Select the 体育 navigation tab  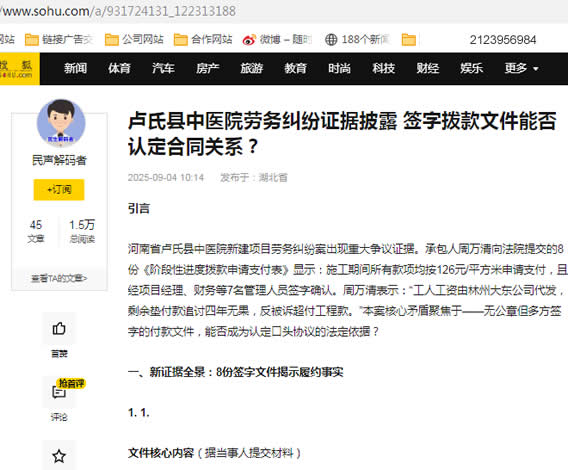pyautogui.click(x=119, y=68)
